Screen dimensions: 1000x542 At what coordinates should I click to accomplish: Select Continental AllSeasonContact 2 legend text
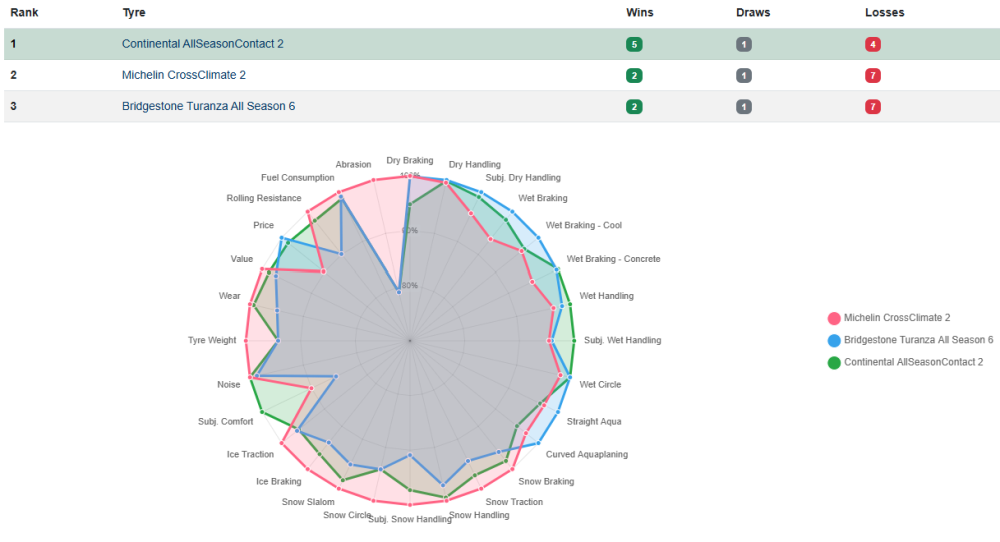(x=913, y=362)
